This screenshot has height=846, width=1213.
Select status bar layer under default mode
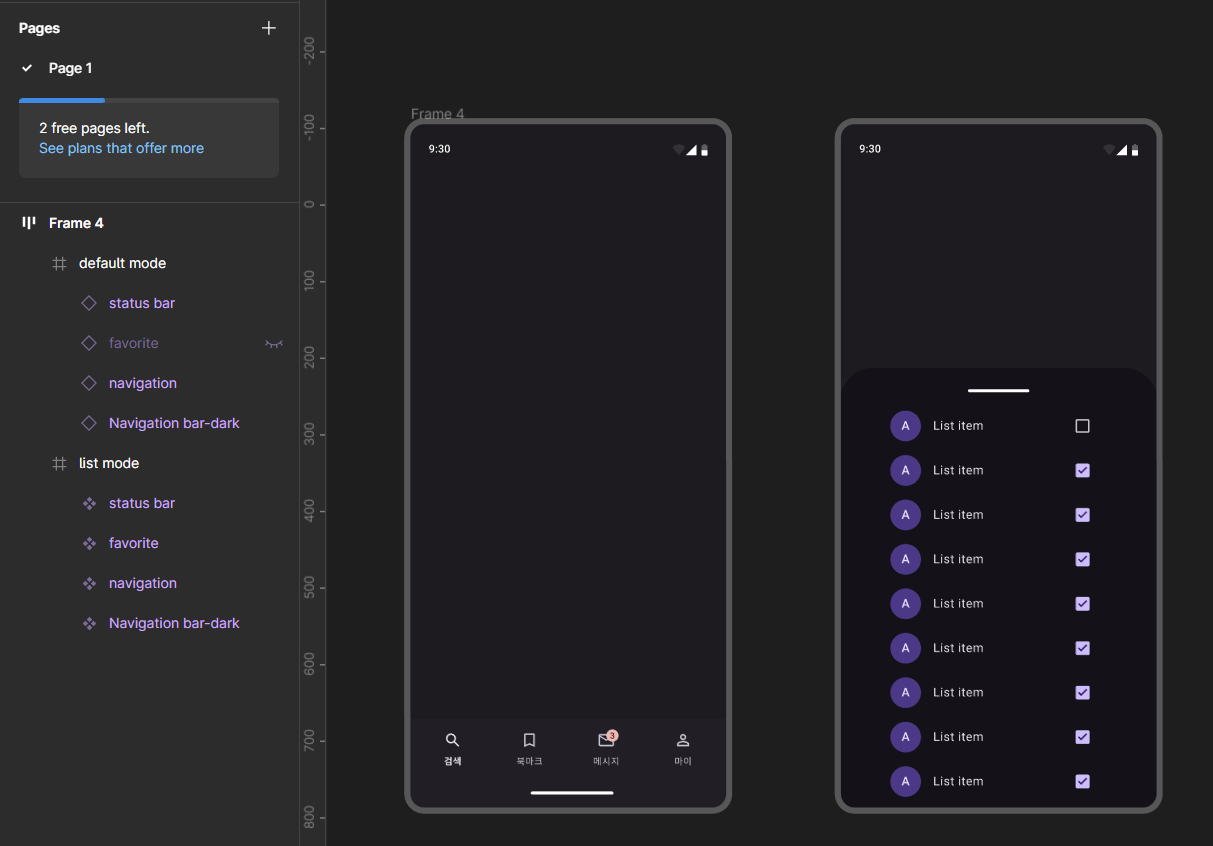click(x=142, y=303)
